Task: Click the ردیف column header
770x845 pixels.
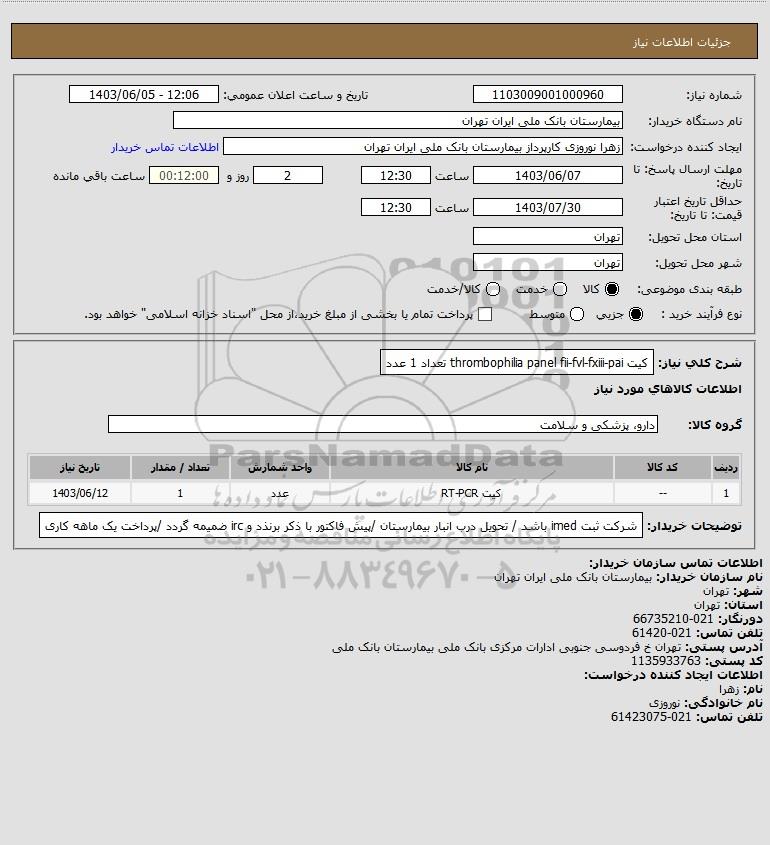Action: pyautogui.click(x=726, y=468)
